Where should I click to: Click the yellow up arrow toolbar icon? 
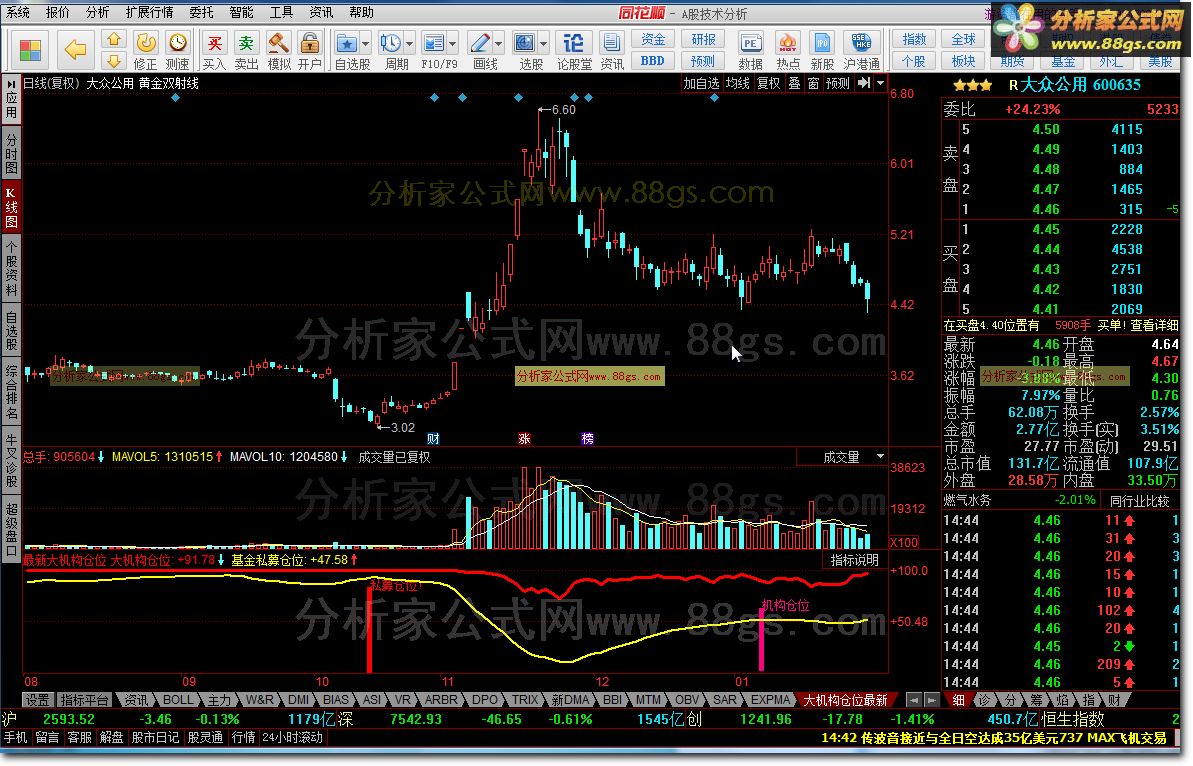[113, 39]
